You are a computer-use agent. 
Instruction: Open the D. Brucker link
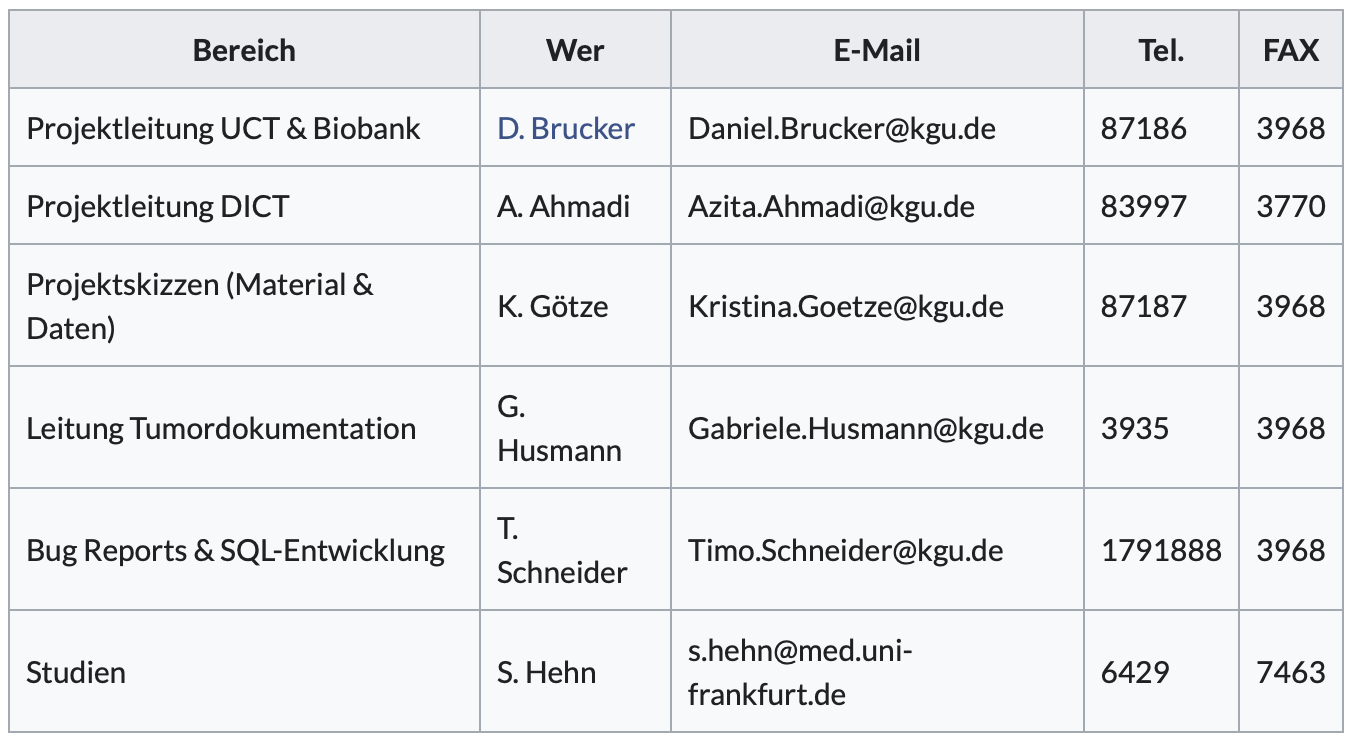click(566, 128)
